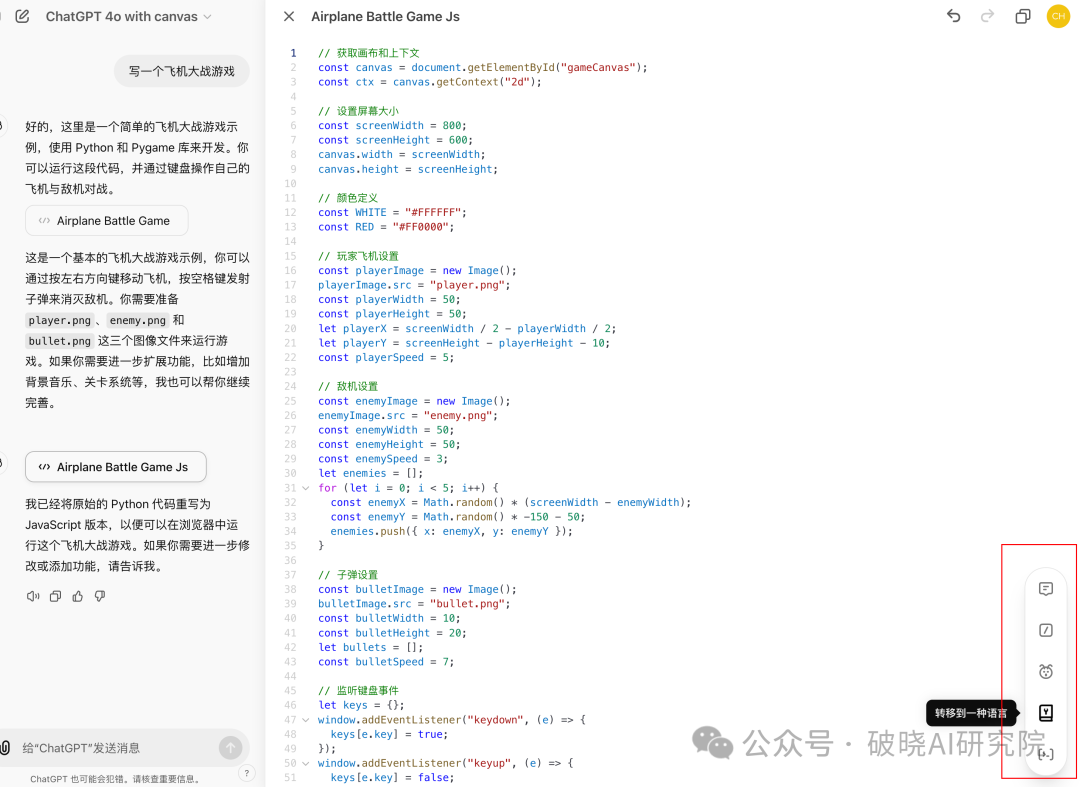Viewport: 1080px width, 787px height.
Task: Undo the last canvas edit
Action: (x=953, y=16)
